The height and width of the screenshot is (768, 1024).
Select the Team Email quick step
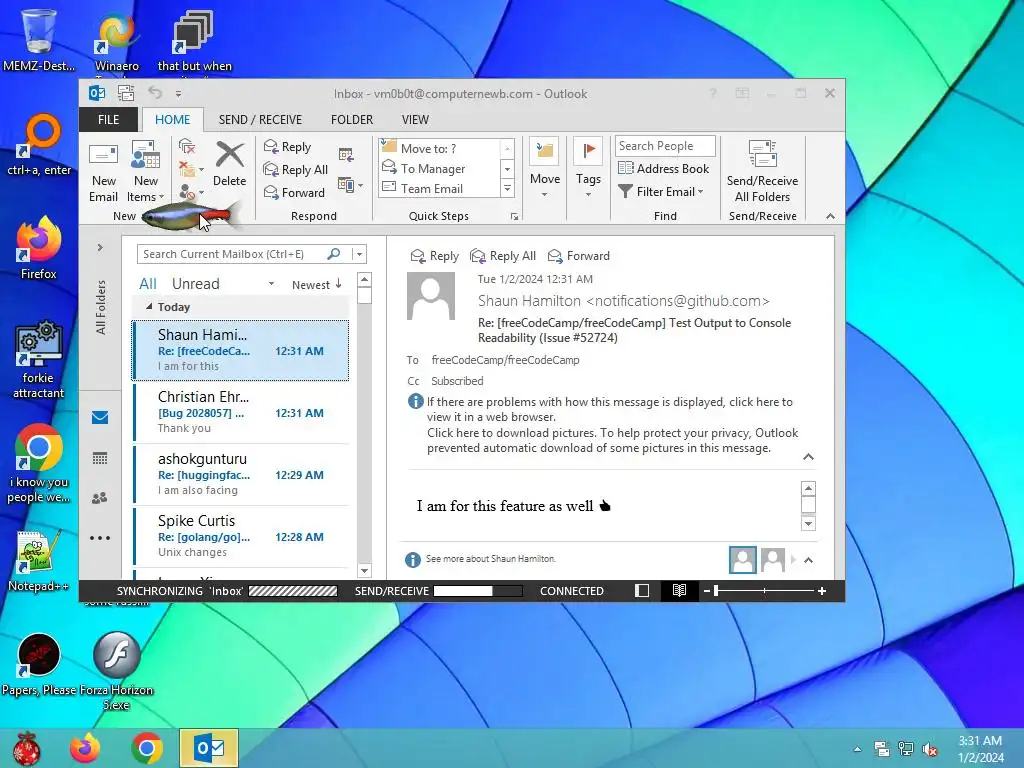(439, 189)
